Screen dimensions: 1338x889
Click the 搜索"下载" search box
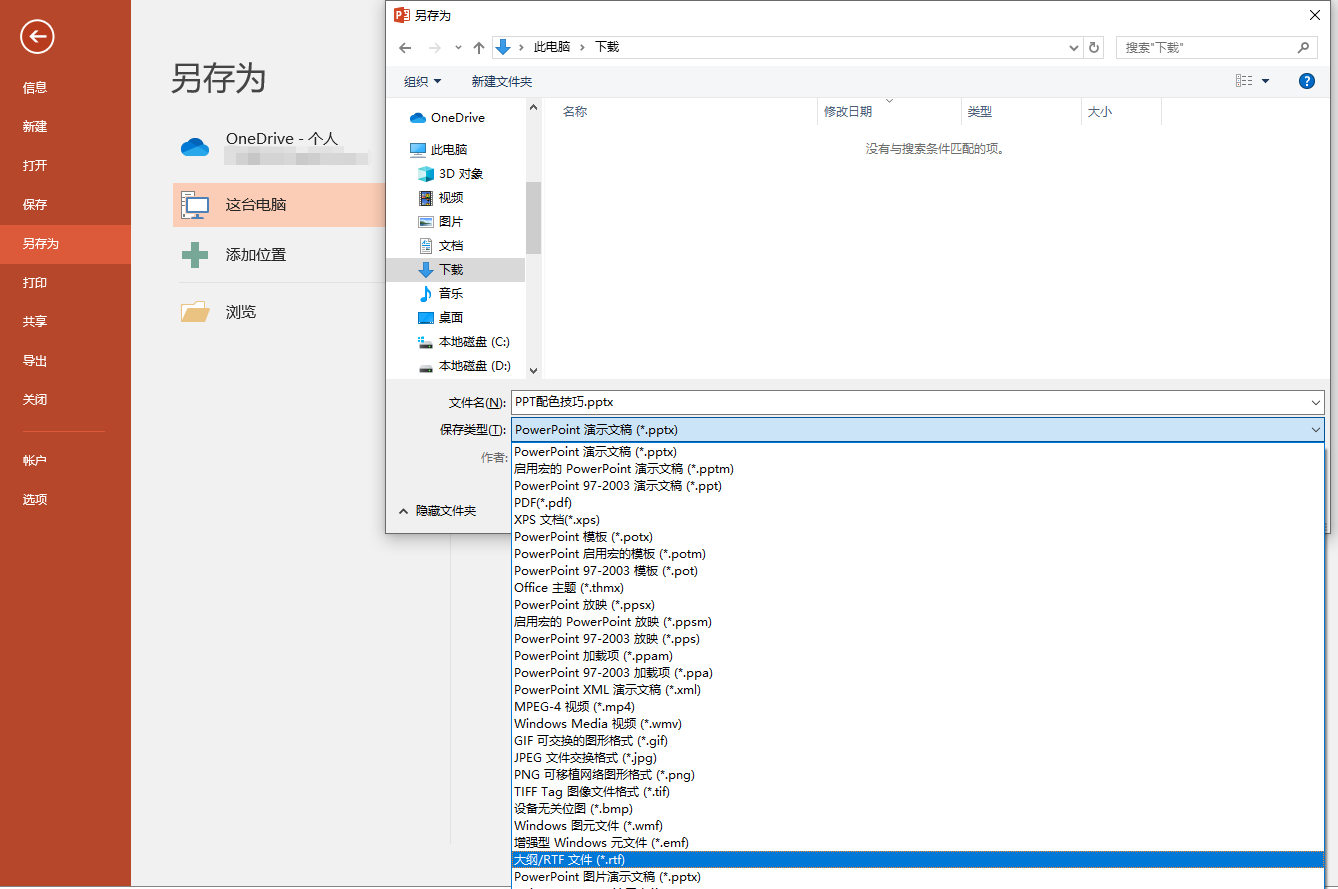coord(1205,47)
